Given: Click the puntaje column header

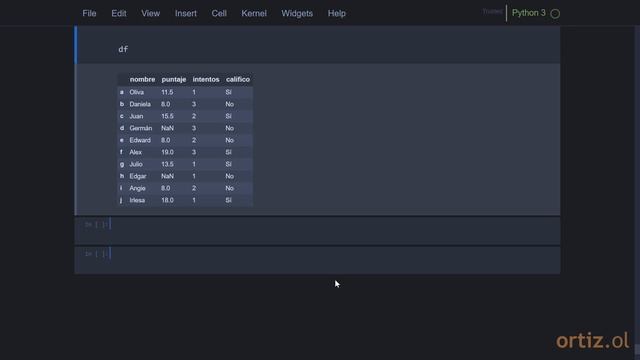Looking at the screenshot, I should click(x=173, y=80).
